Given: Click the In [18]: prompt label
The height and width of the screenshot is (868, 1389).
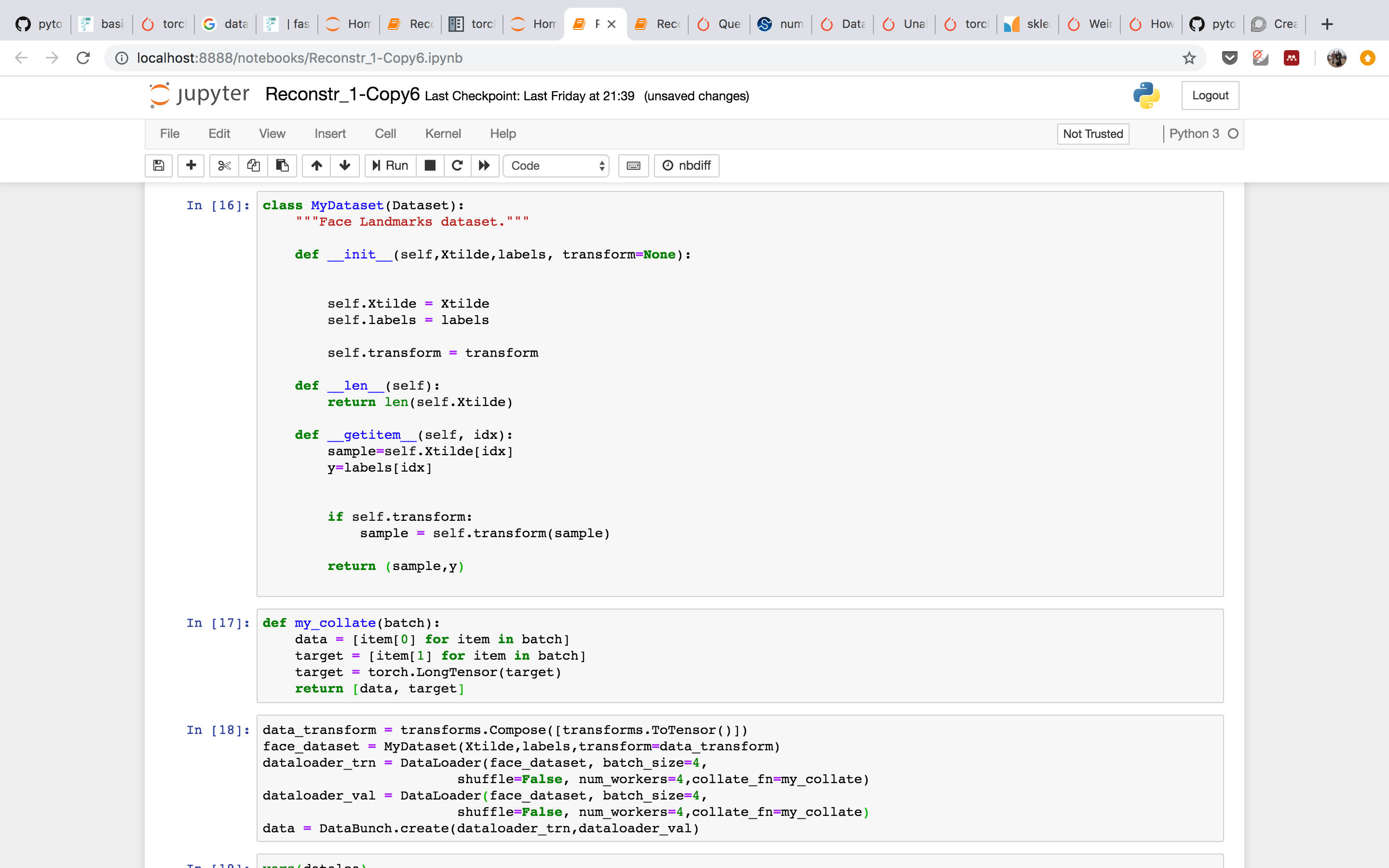Looking at the screenshot, I should coord(218,730).
